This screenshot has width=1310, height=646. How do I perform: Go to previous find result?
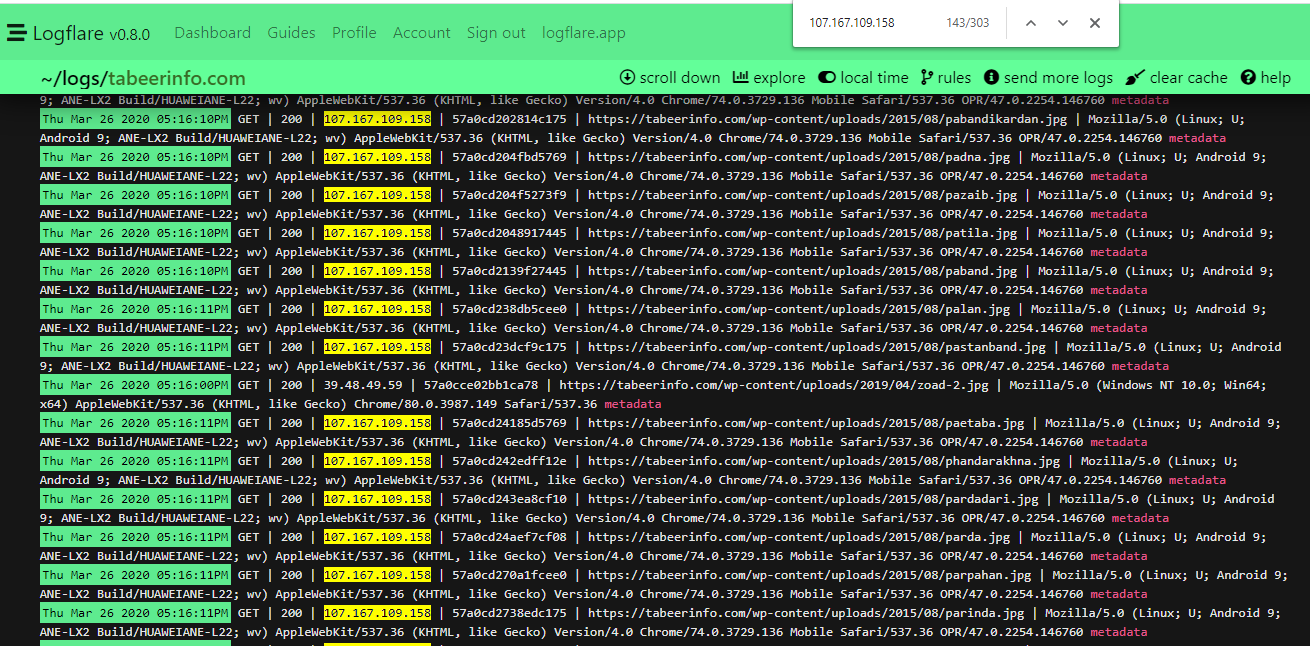coord(1031,23)
